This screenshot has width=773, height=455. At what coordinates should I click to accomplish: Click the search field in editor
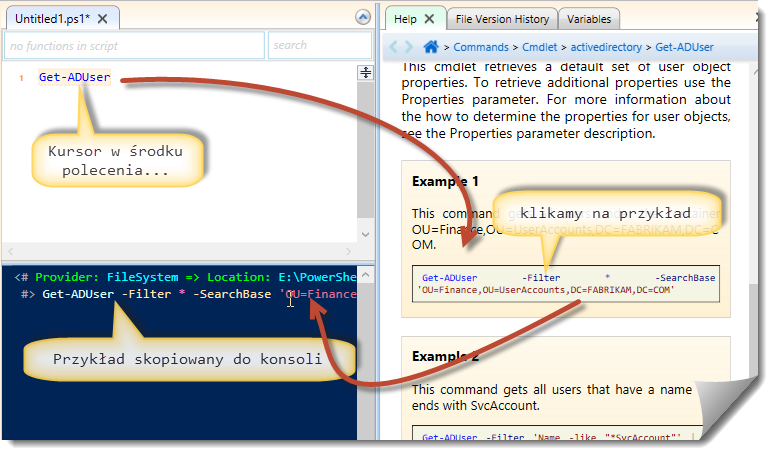(318, 45)
